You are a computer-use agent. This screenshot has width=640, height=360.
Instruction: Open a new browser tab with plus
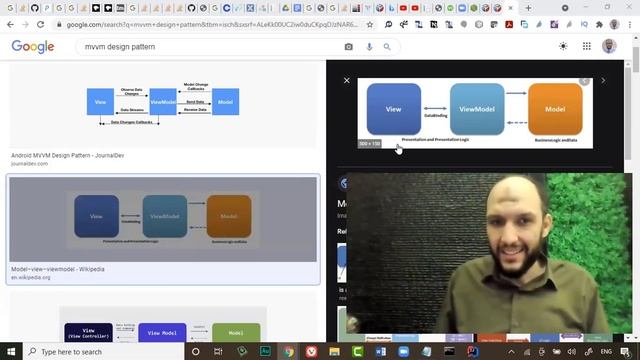(x=528, y=8)
